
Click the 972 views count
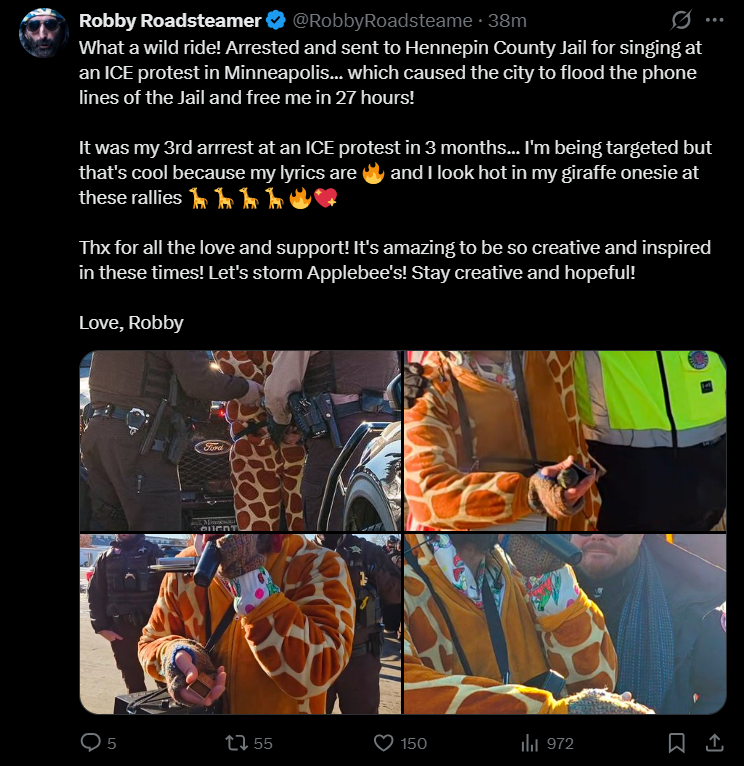coord(560,744)
